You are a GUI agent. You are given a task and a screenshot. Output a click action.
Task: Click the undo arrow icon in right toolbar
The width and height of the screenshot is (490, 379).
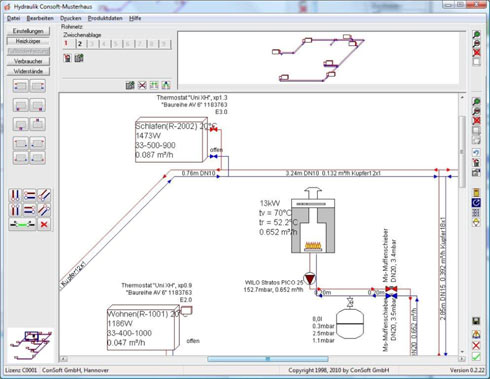coord(476,153)
